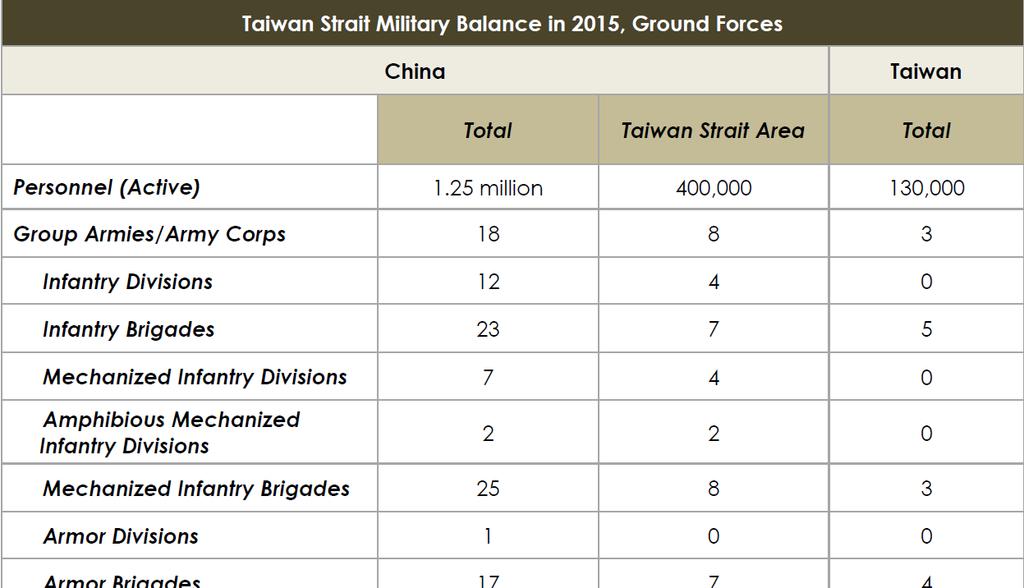Click China's 'Total' subheader cell
1024x588 pixels.
tap(487, 130)
